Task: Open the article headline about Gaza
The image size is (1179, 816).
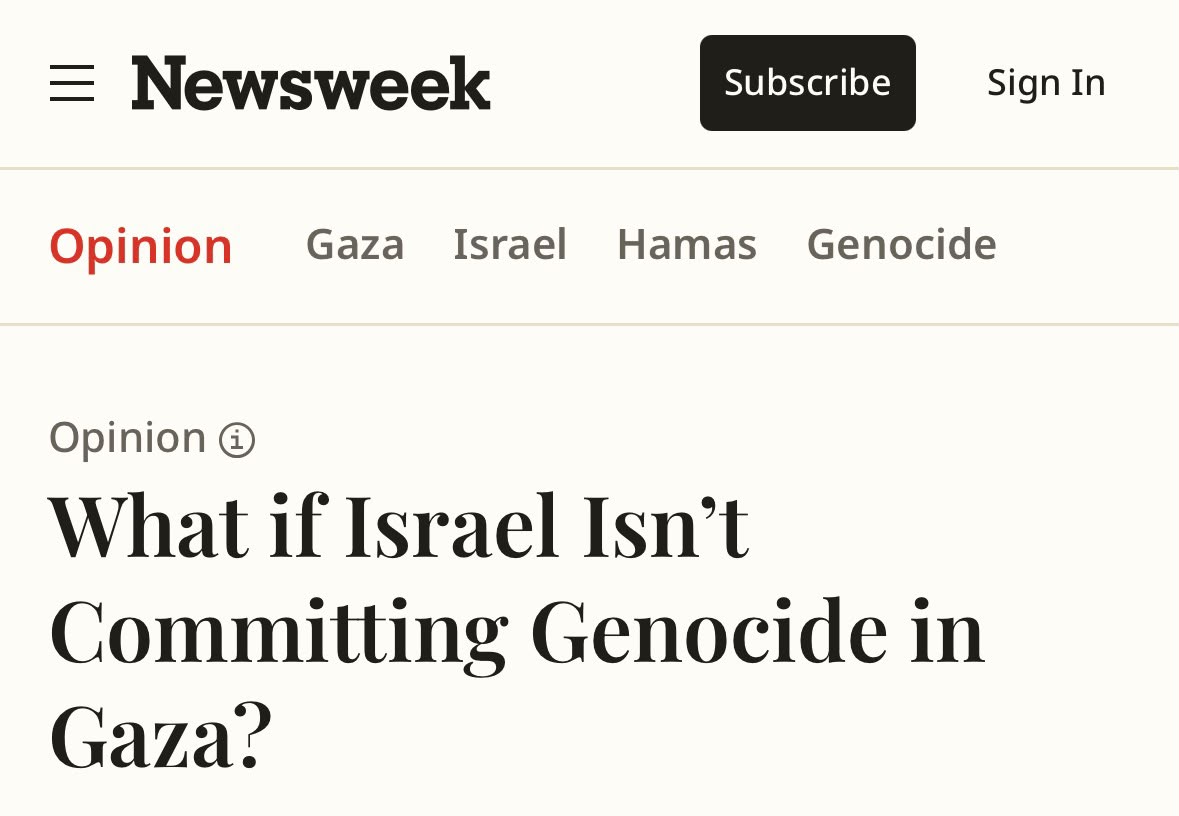Action: click(x=517, y=630)
